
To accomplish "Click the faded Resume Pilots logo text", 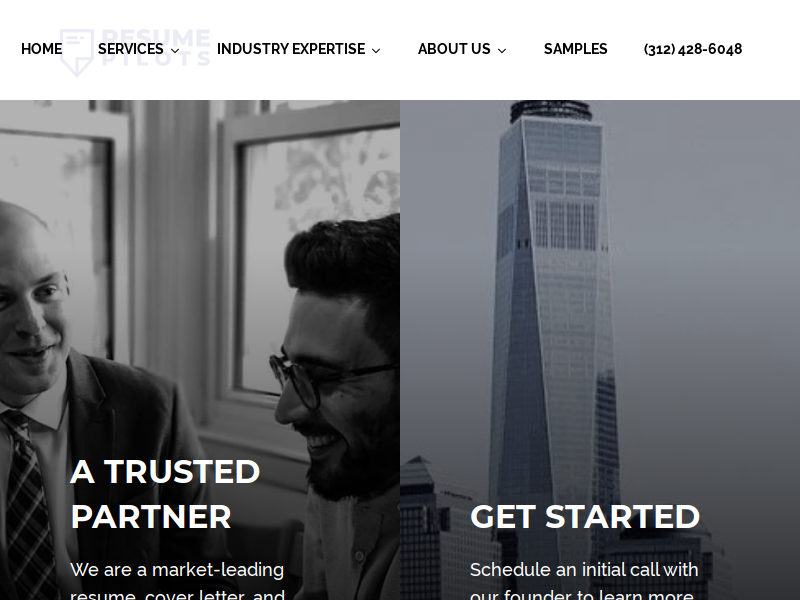I will (156, 47).
